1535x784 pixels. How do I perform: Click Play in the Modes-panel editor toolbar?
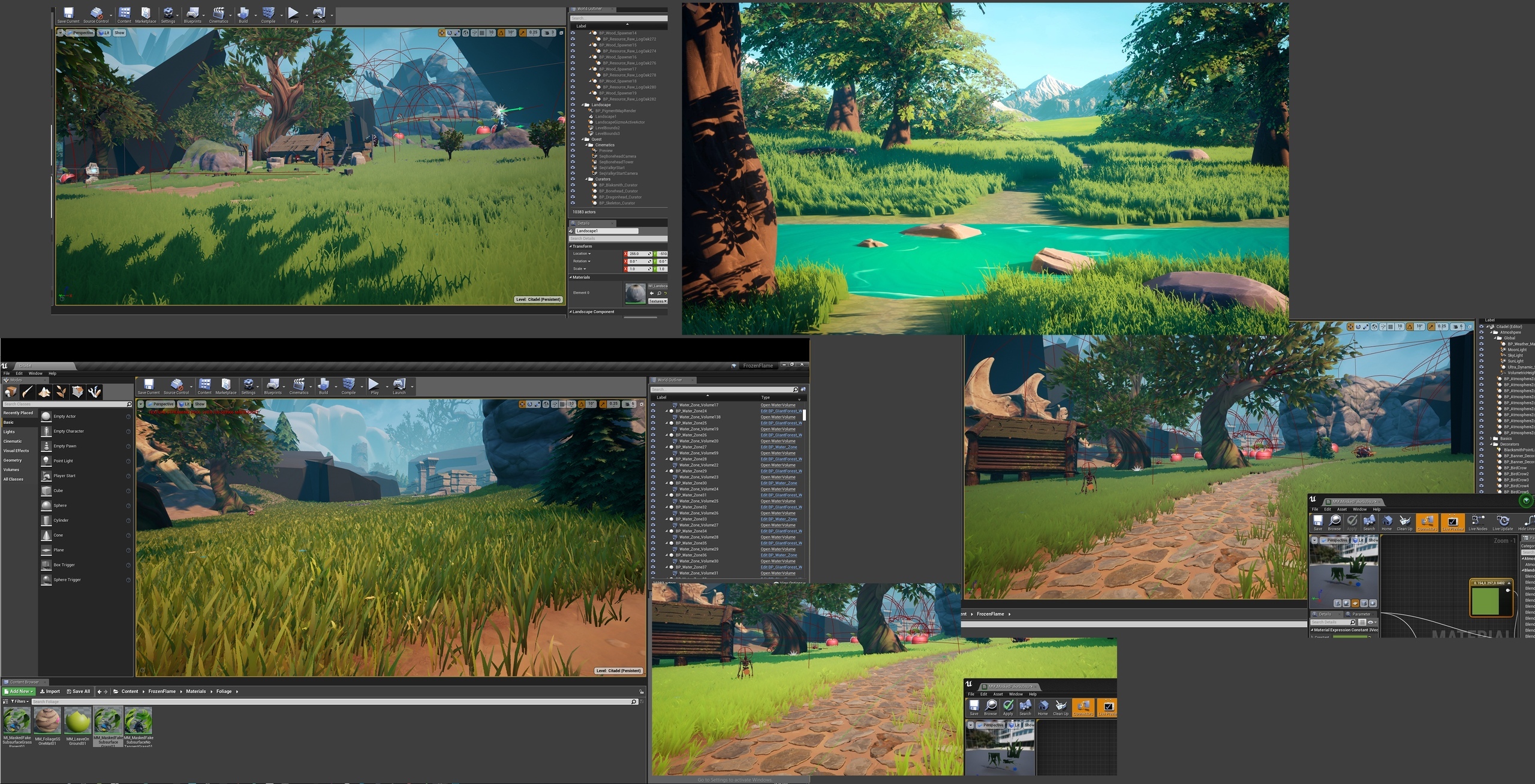374,386
